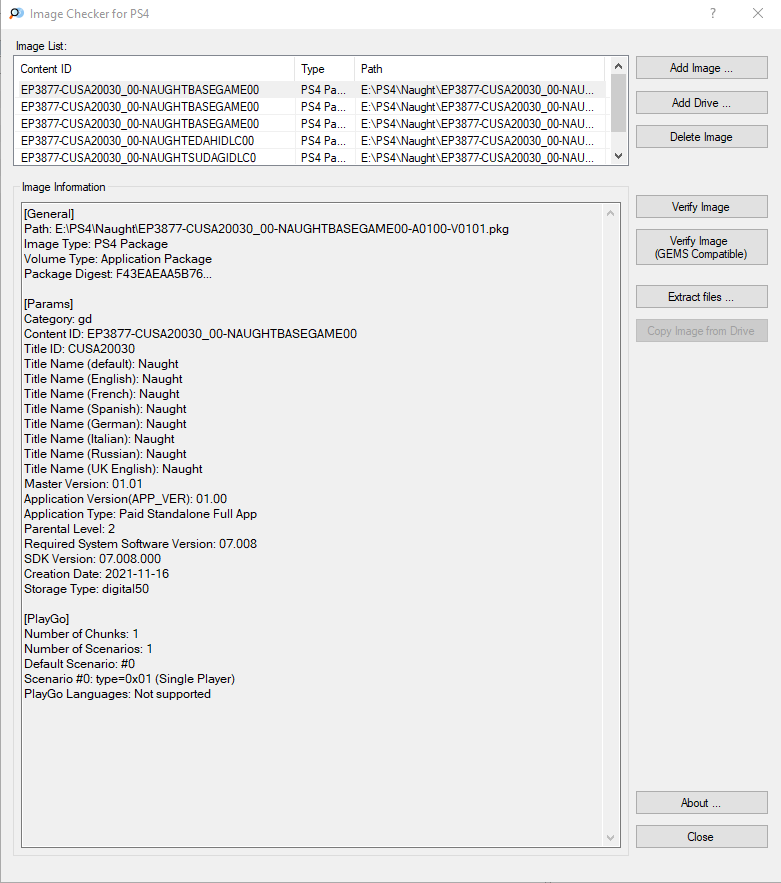Open the About dialog
This screenshot has height=883, width=781.
click(702, 803)
